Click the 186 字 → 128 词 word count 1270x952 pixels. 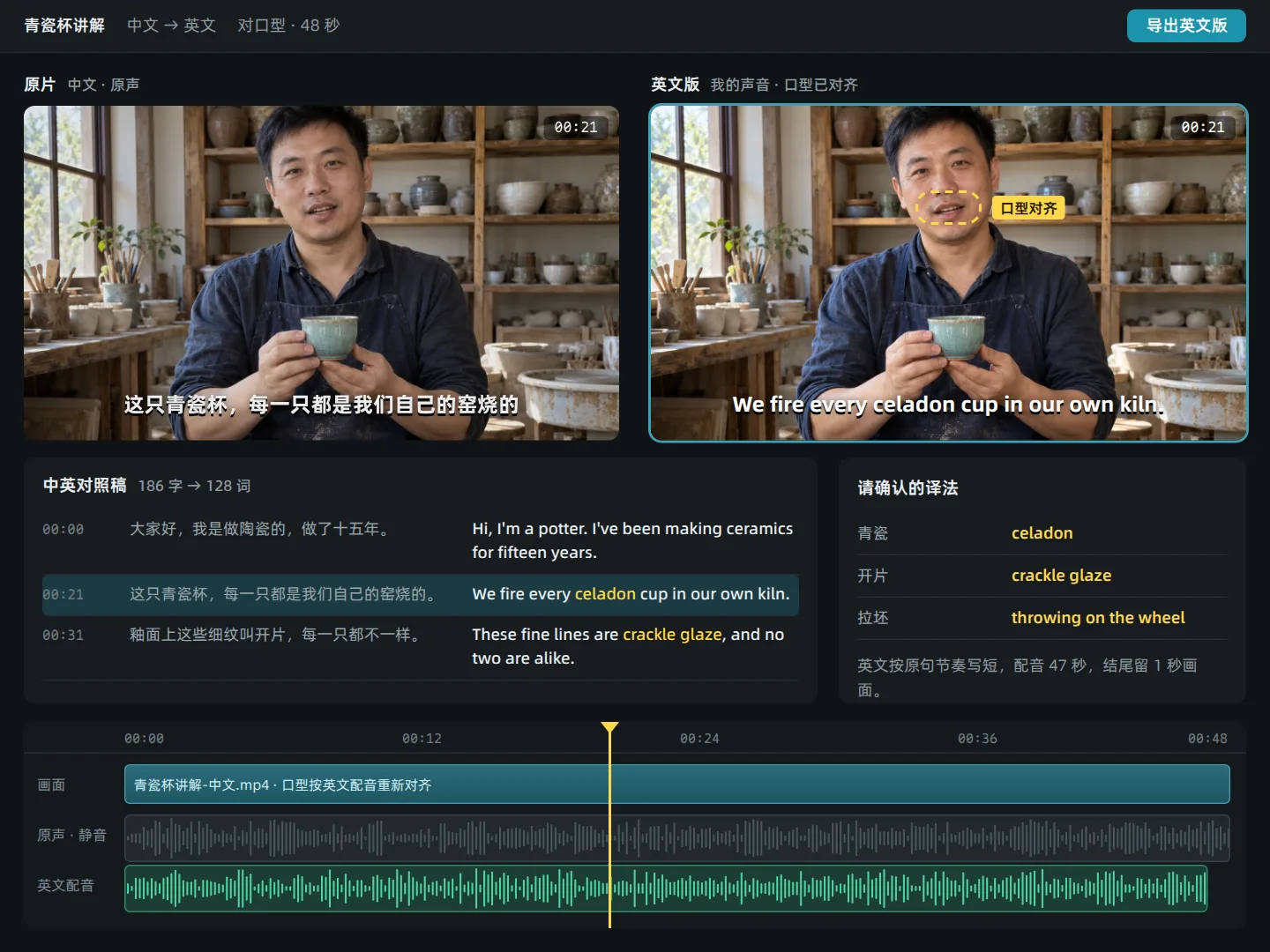tap(194, 486)
